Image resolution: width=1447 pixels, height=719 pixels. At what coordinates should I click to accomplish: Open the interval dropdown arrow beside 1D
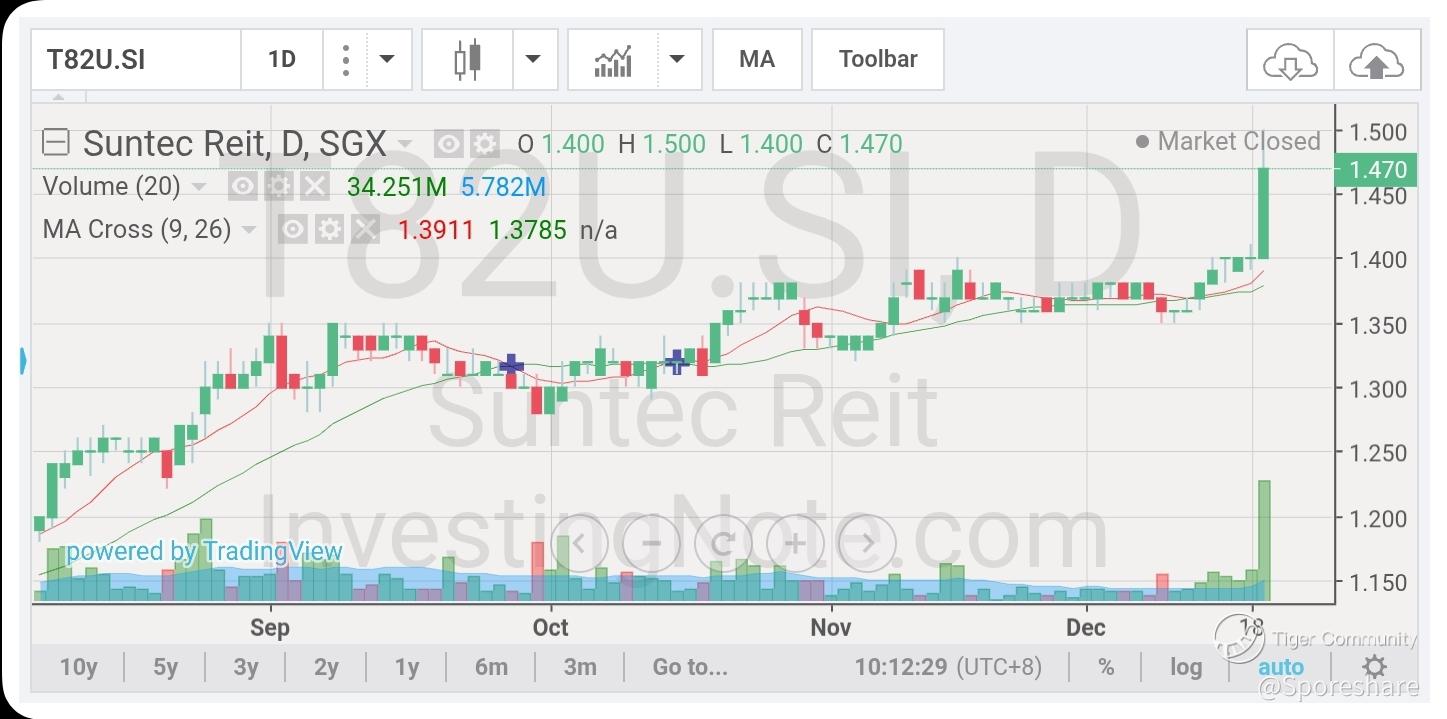point(387,59)
